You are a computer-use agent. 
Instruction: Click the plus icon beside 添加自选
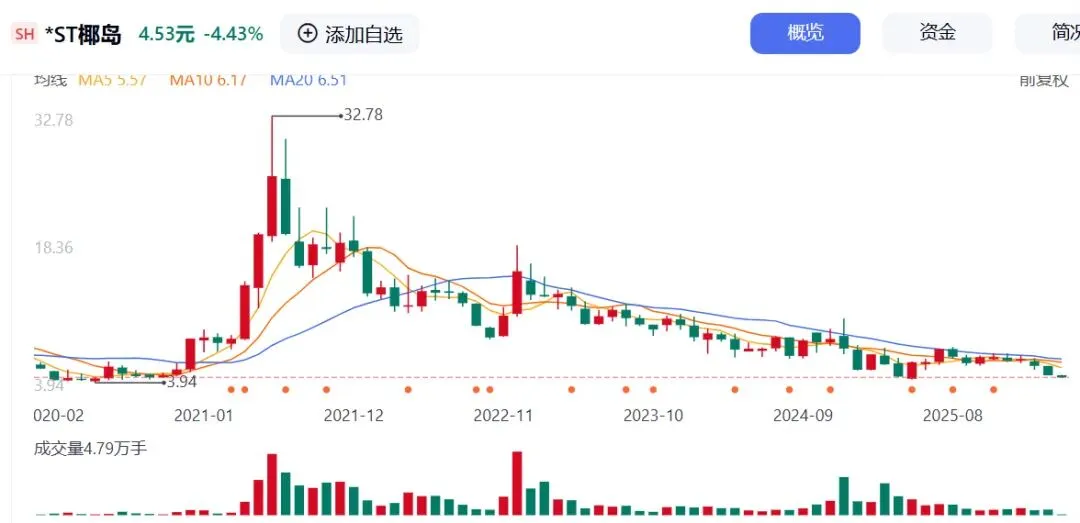tap(307, 34)
